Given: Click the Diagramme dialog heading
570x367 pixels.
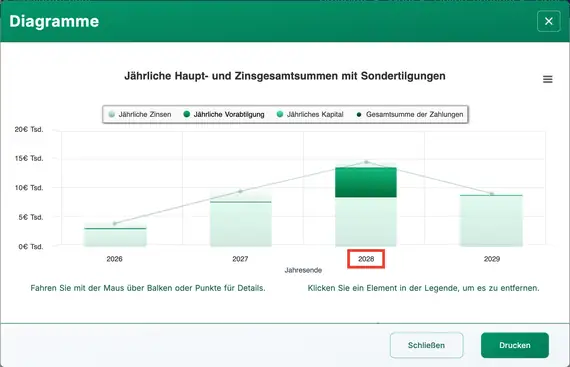Looking at the screenshot, I should pyautogui.click(x=54, y=21).
